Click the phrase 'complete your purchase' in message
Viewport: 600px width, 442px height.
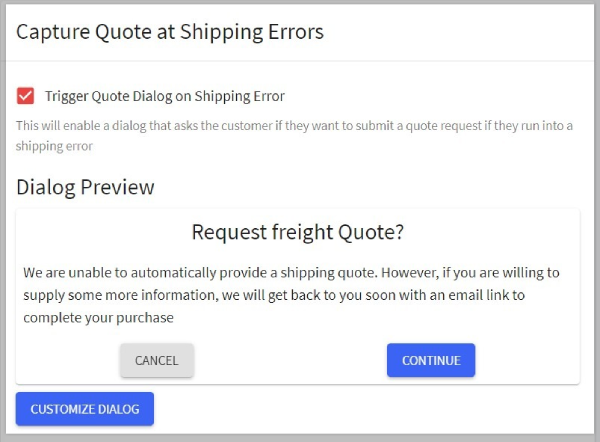point(99,318)
